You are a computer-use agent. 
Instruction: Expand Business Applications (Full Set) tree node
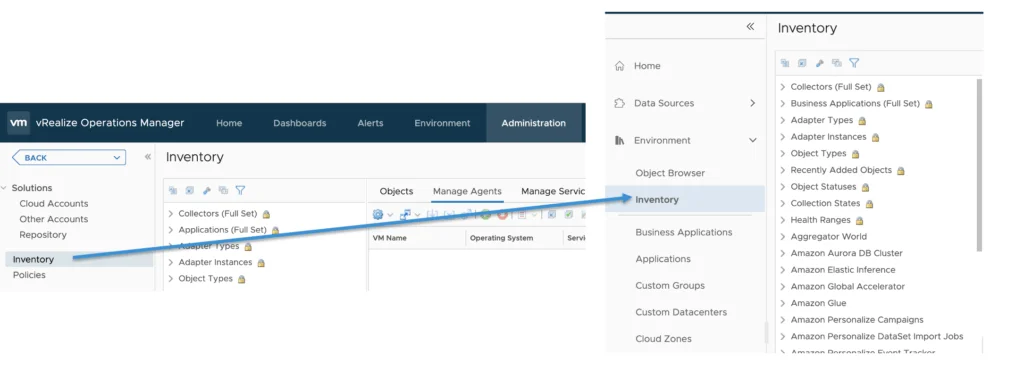tap(783, 104)
